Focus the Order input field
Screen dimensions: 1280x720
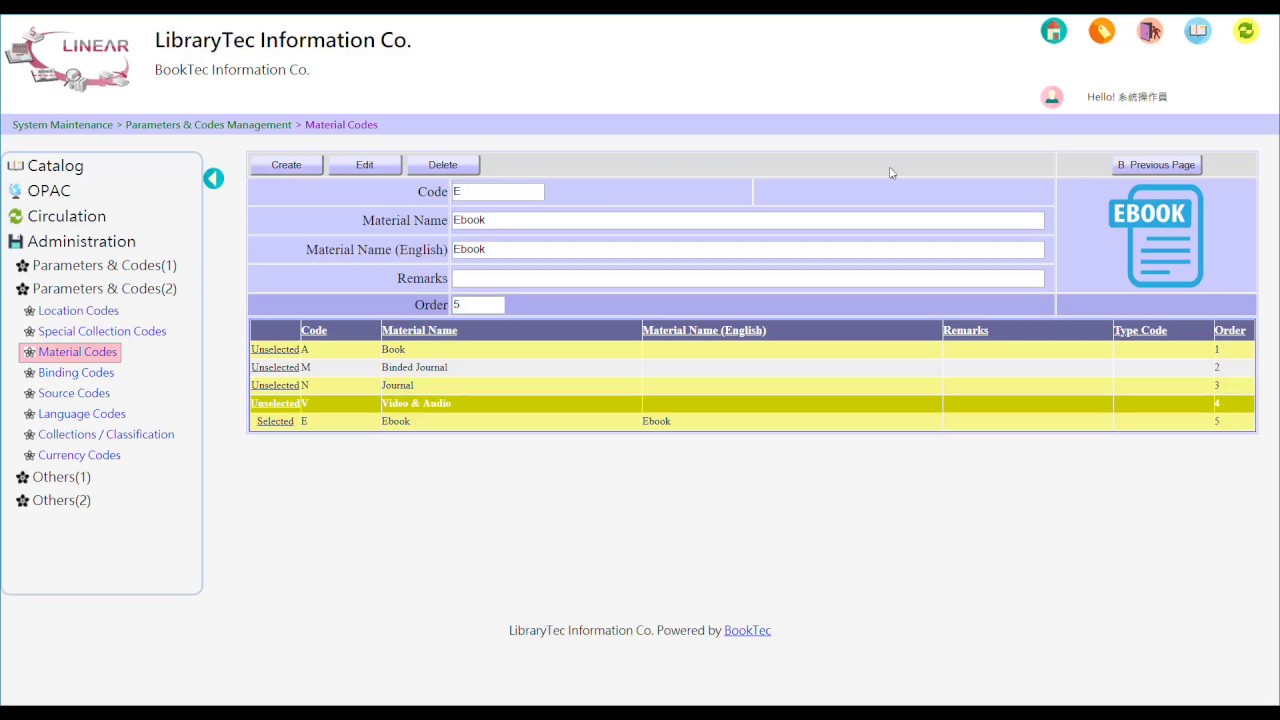pos(478,305)
